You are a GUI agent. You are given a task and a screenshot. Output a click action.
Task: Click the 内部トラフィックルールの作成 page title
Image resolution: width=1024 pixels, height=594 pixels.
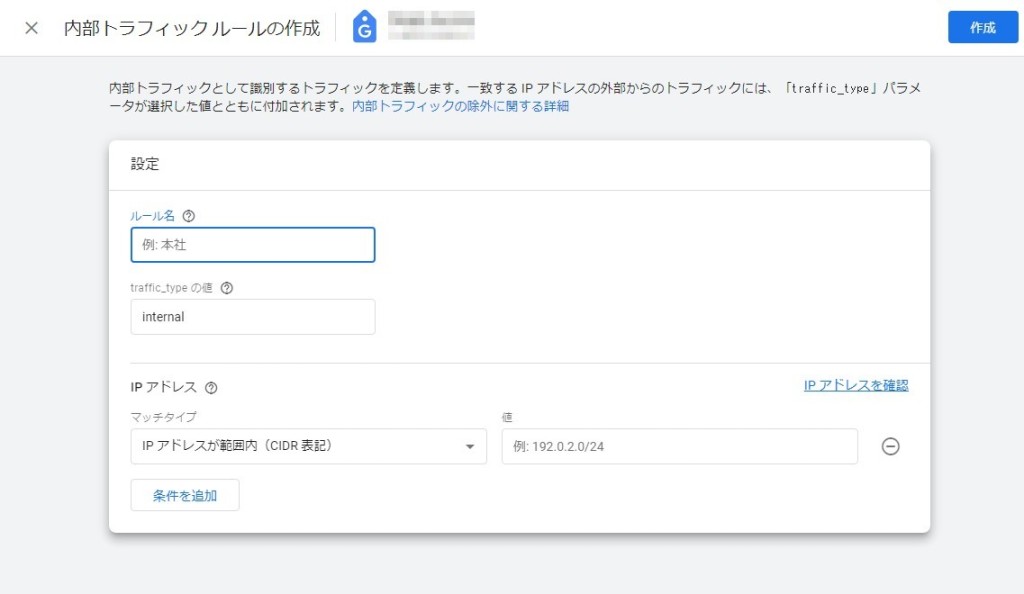pos(192,28)
